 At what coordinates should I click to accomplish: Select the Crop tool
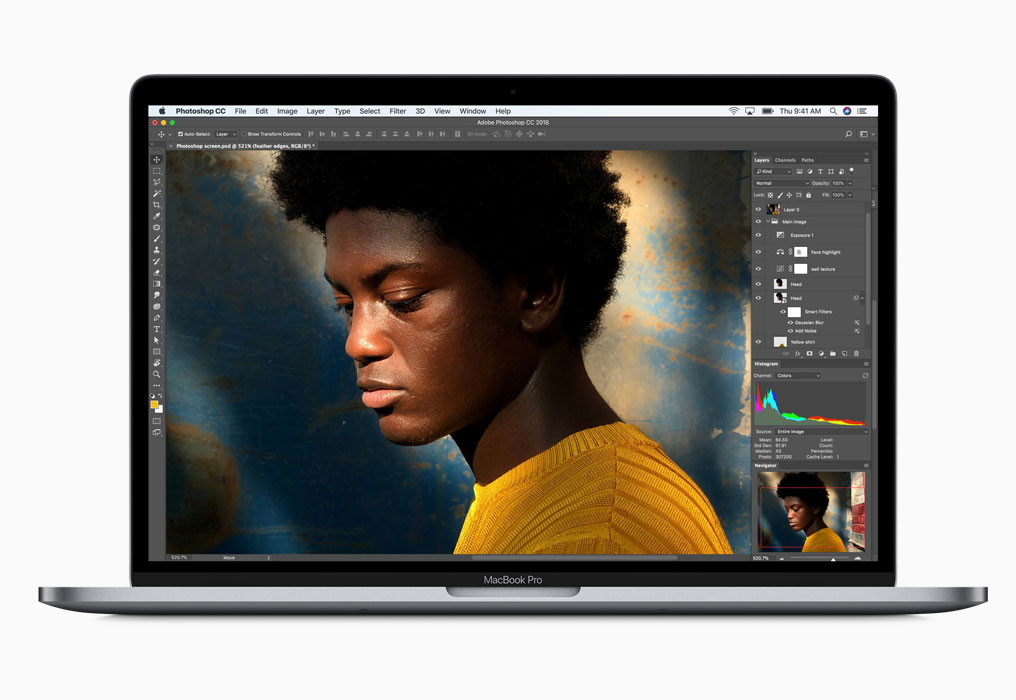coord(156,205)
